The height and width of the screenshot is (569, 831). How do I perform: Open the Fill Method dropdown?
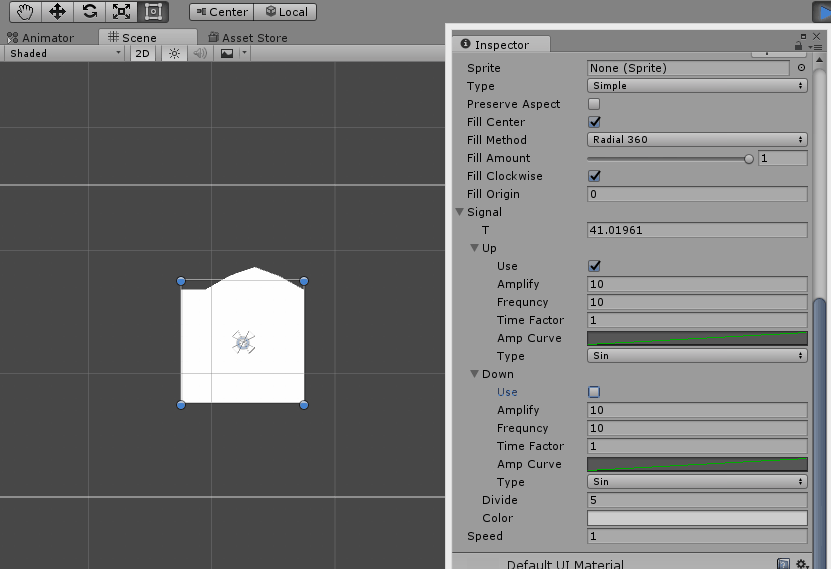point(697,140)
